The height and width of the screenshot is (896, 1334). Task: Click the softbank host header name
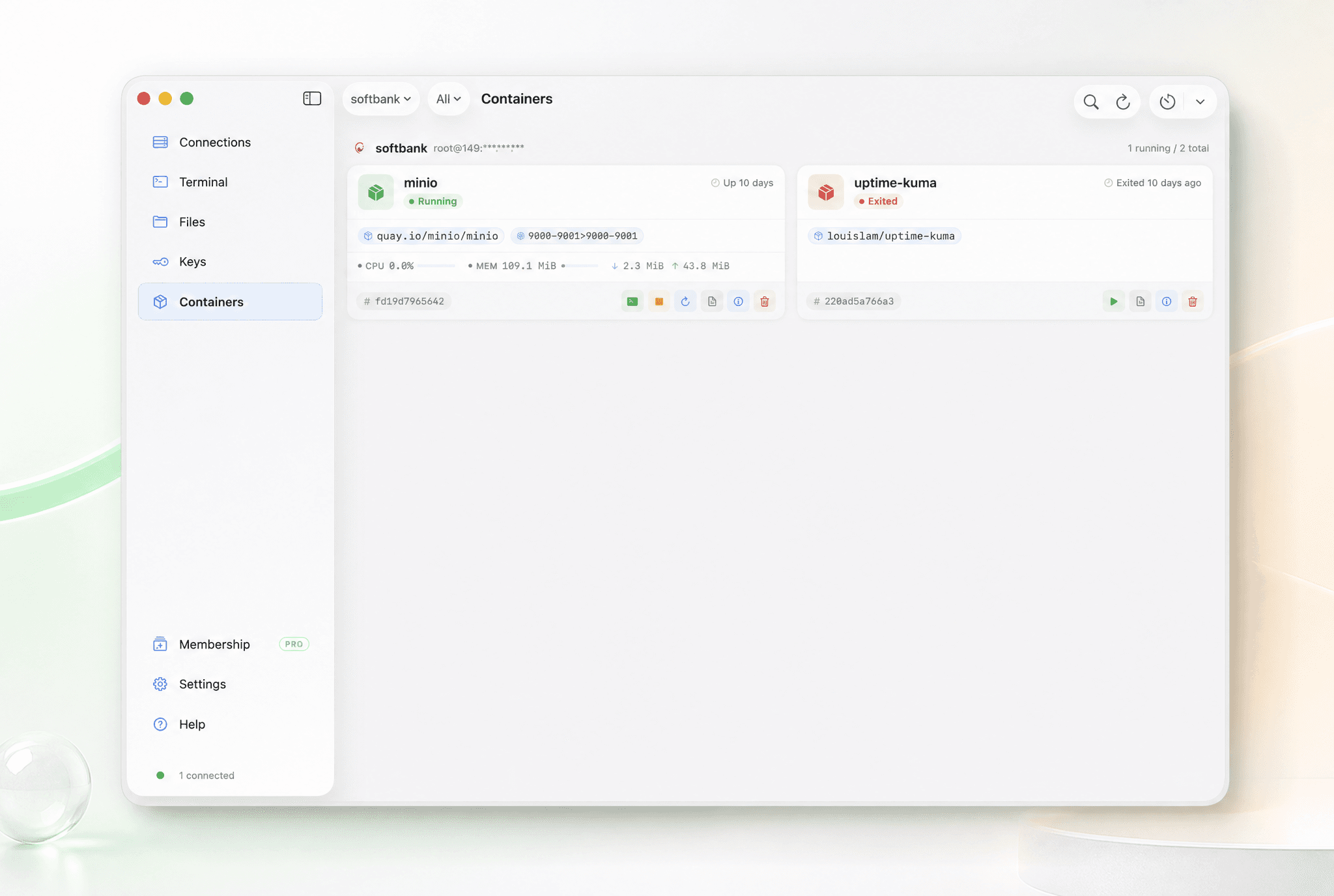click(401, 148)
